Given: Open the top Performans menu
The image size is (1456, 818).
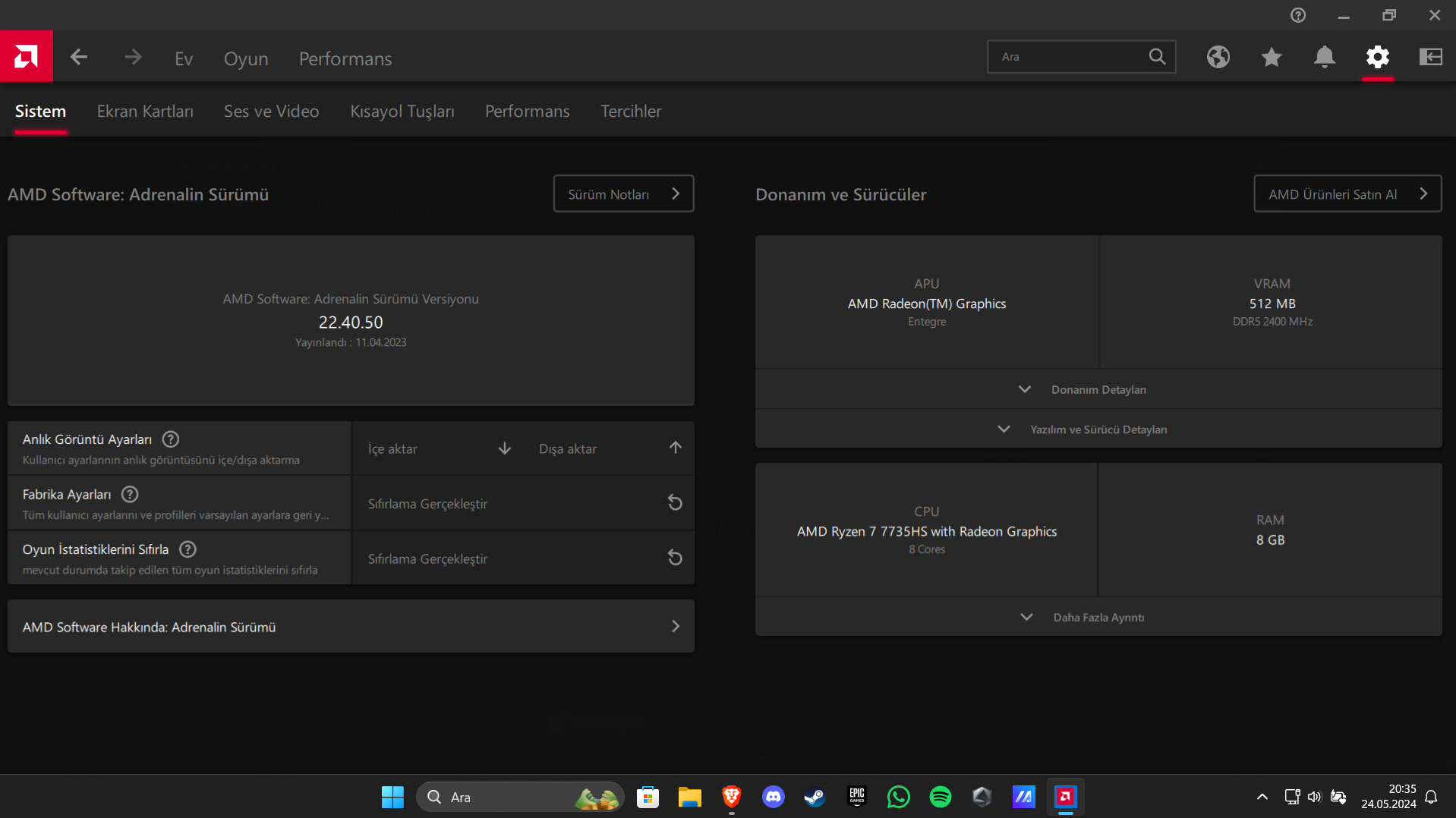Looking at the screenshot, I should 345,58.
